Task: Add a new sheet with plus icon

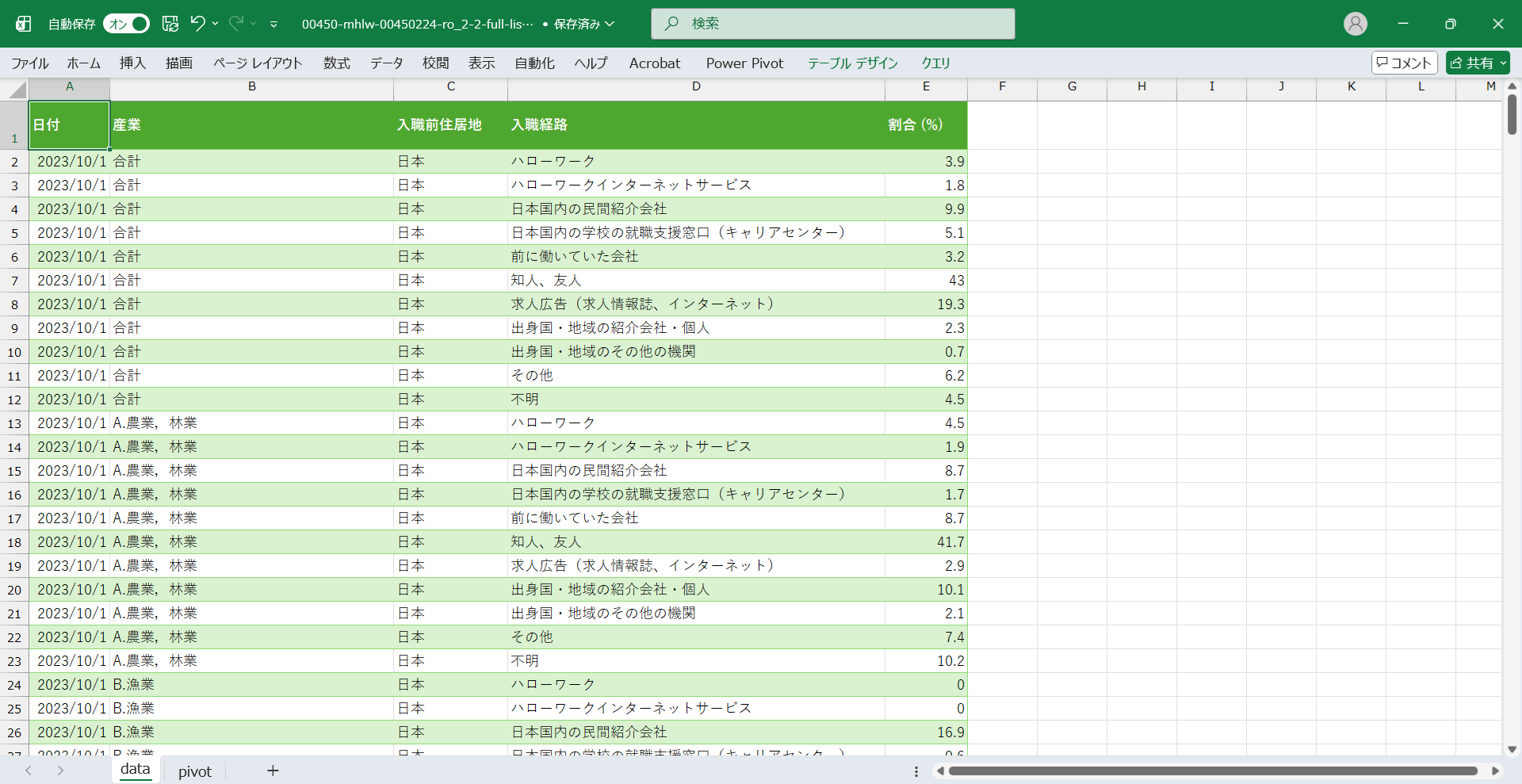Action: click(x=273, y=771)
